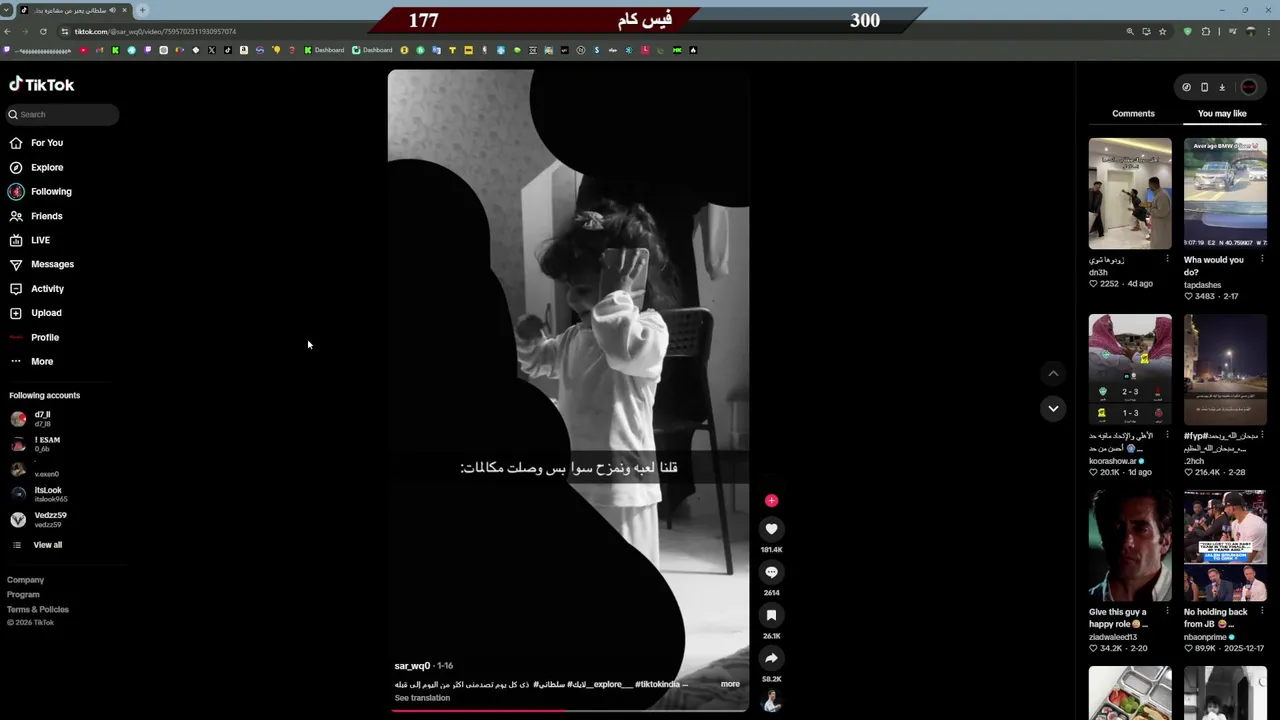
Task: Like the video with heart icon
Action: (771, 529)
